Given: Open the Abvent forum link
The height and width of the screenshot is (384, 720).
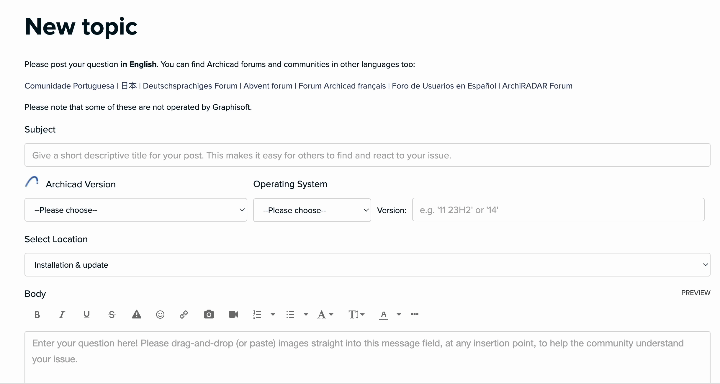Looking at the screenshot, I should pyautogui.click(x=268, y=86).
